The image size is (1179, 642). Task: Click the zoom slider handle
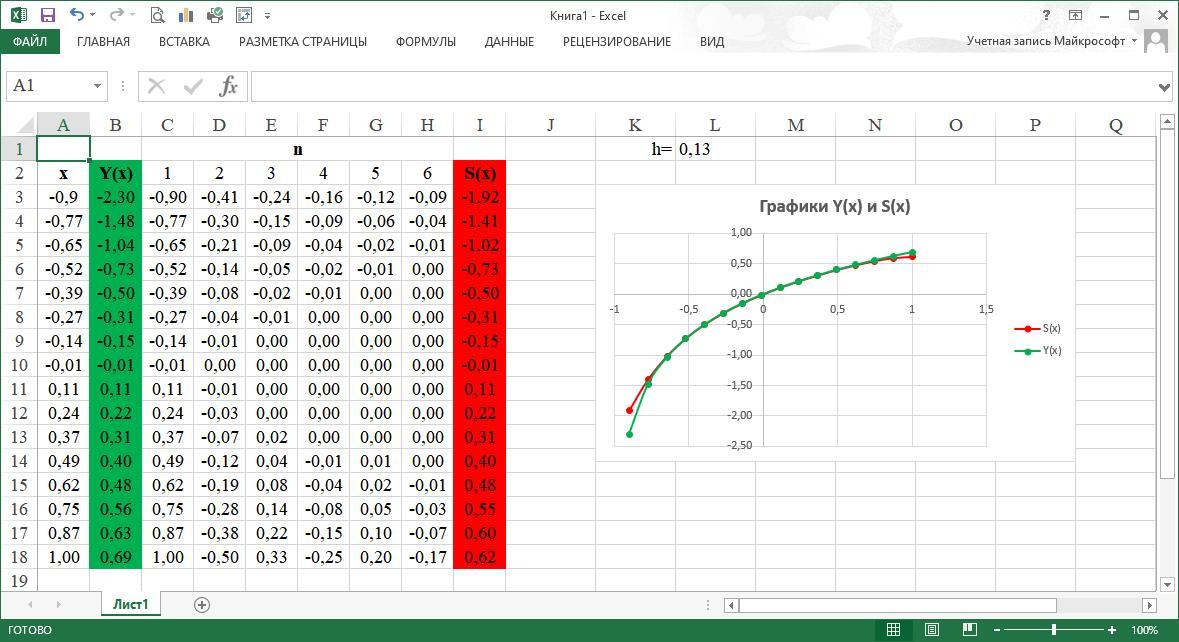[1054, 630]
